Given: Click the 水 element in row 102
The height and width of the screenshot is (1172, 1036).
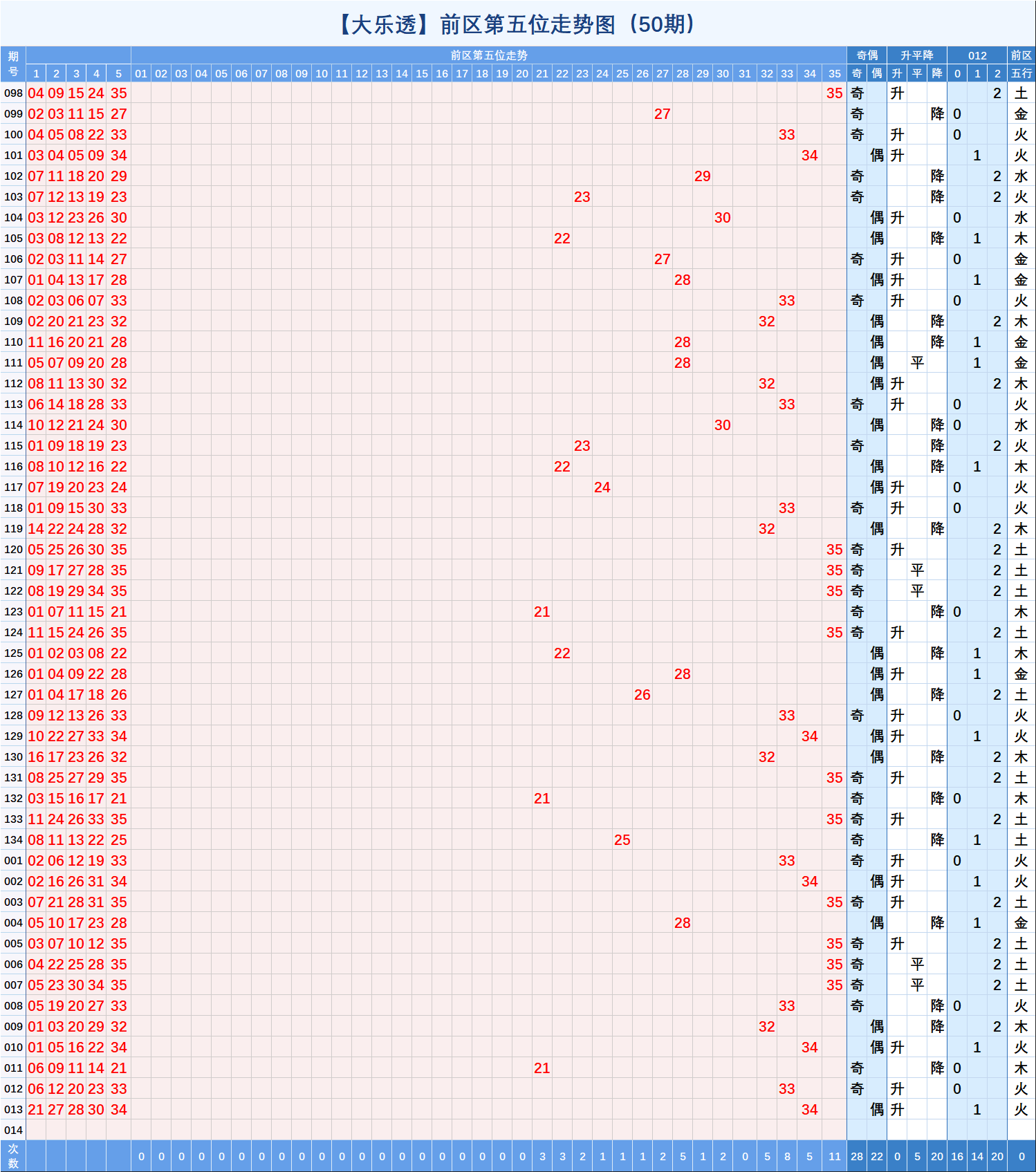Looking at the screenshot, I should [1021, 176].
